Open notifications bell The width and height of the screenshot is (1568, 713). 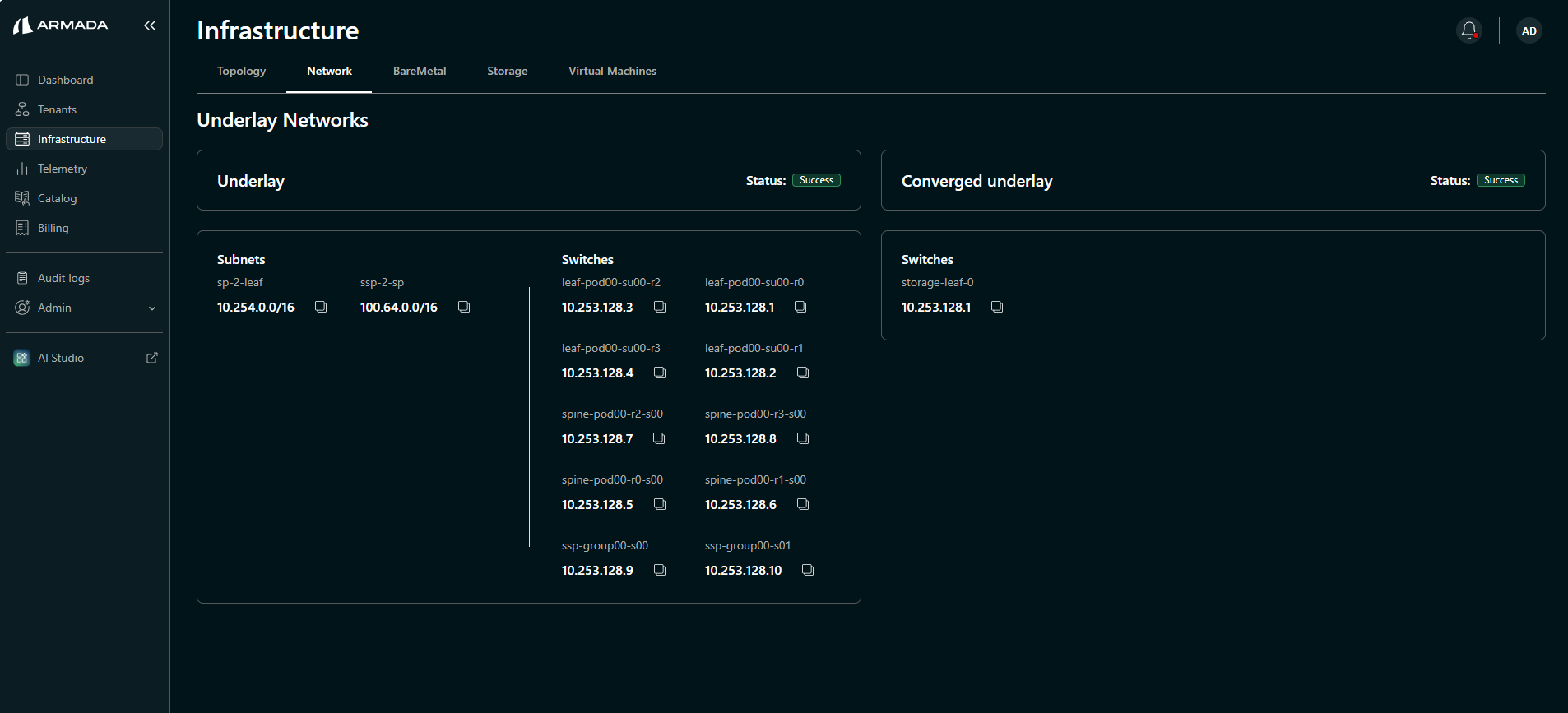tap(1469, 30)
